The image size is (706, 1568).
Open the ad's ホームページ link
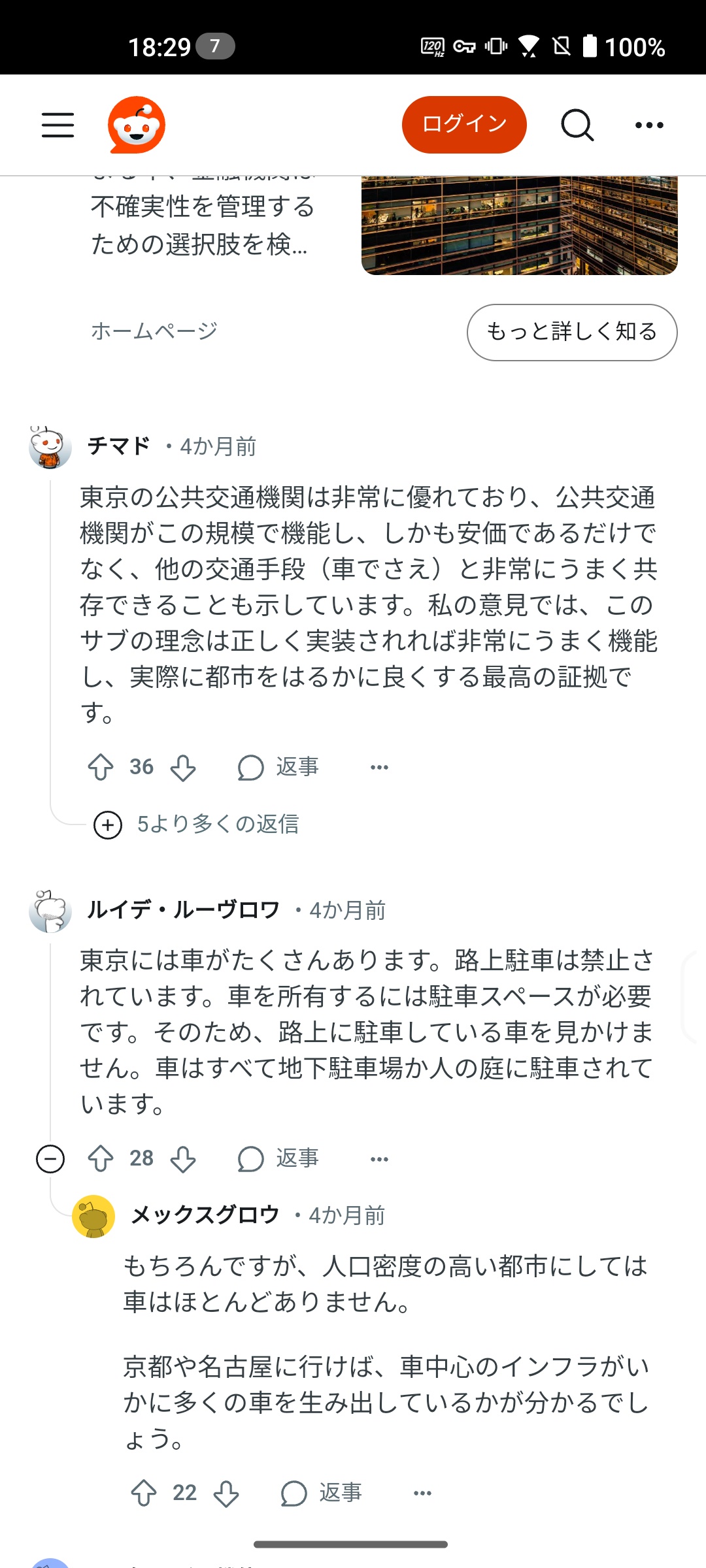coord(154,331)
